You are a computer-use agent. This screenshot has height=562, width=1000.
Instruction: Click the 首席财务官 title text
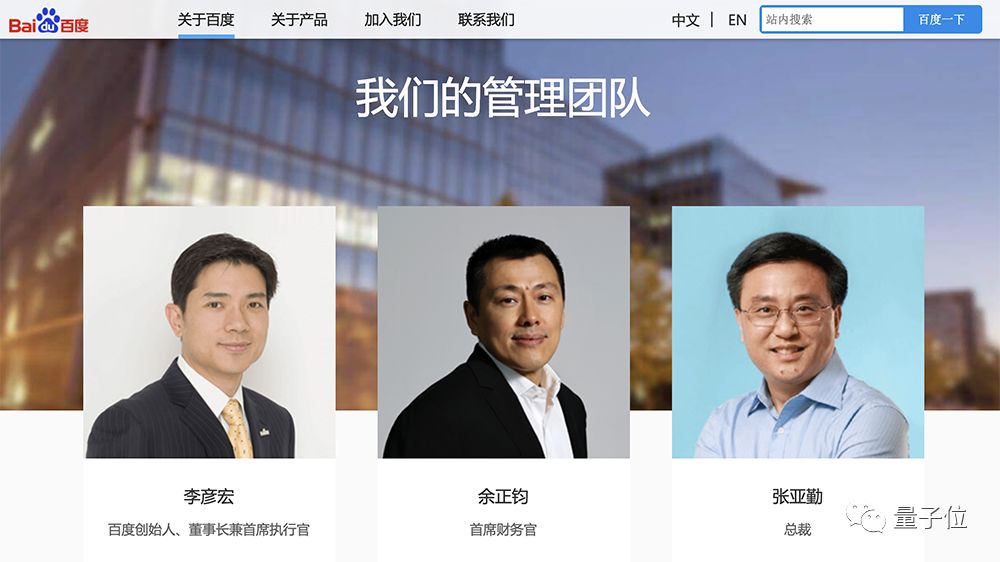click(503, 529)
